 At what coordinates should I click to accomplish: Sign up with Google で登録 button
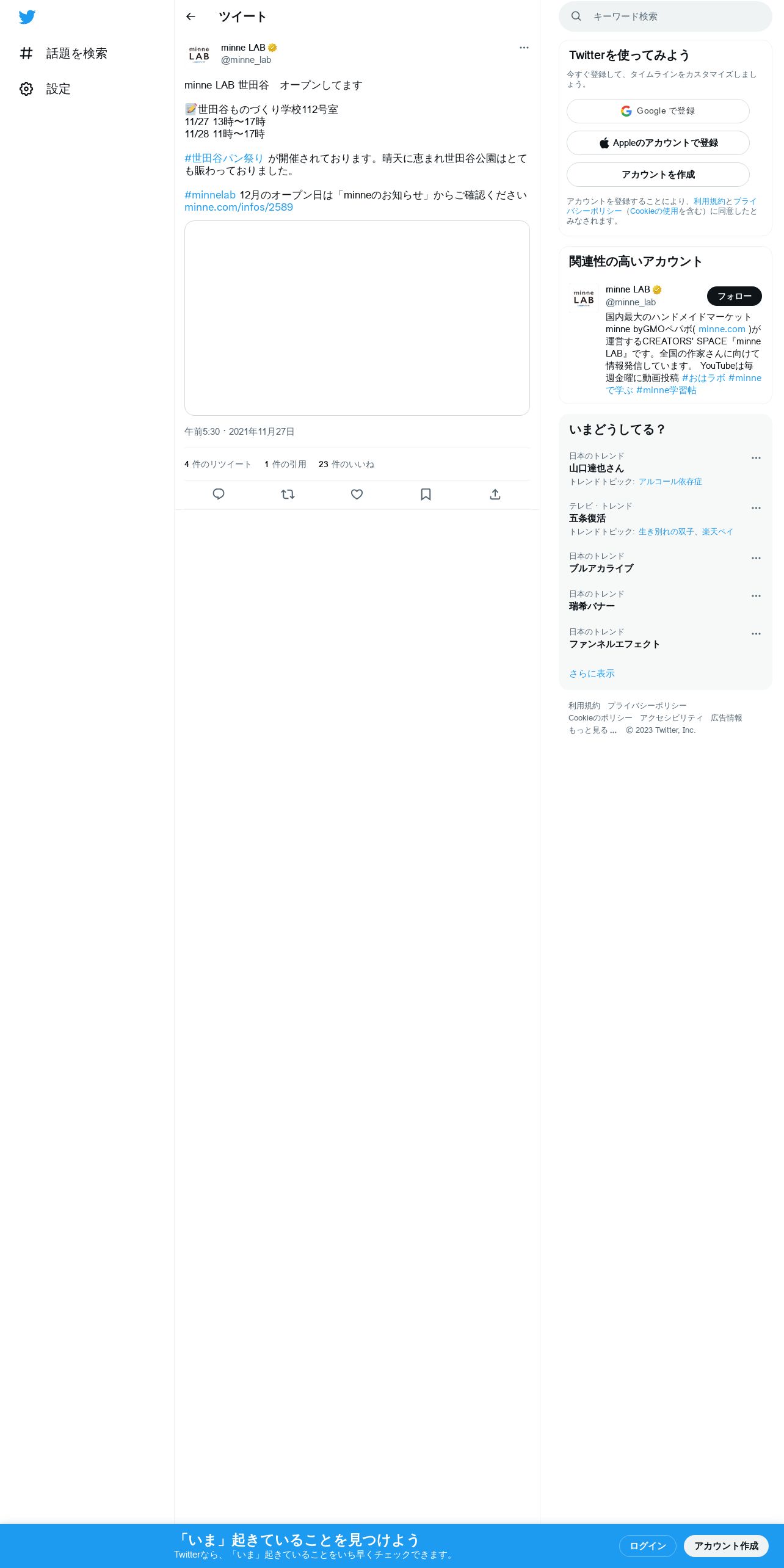(x=658, y=111)
